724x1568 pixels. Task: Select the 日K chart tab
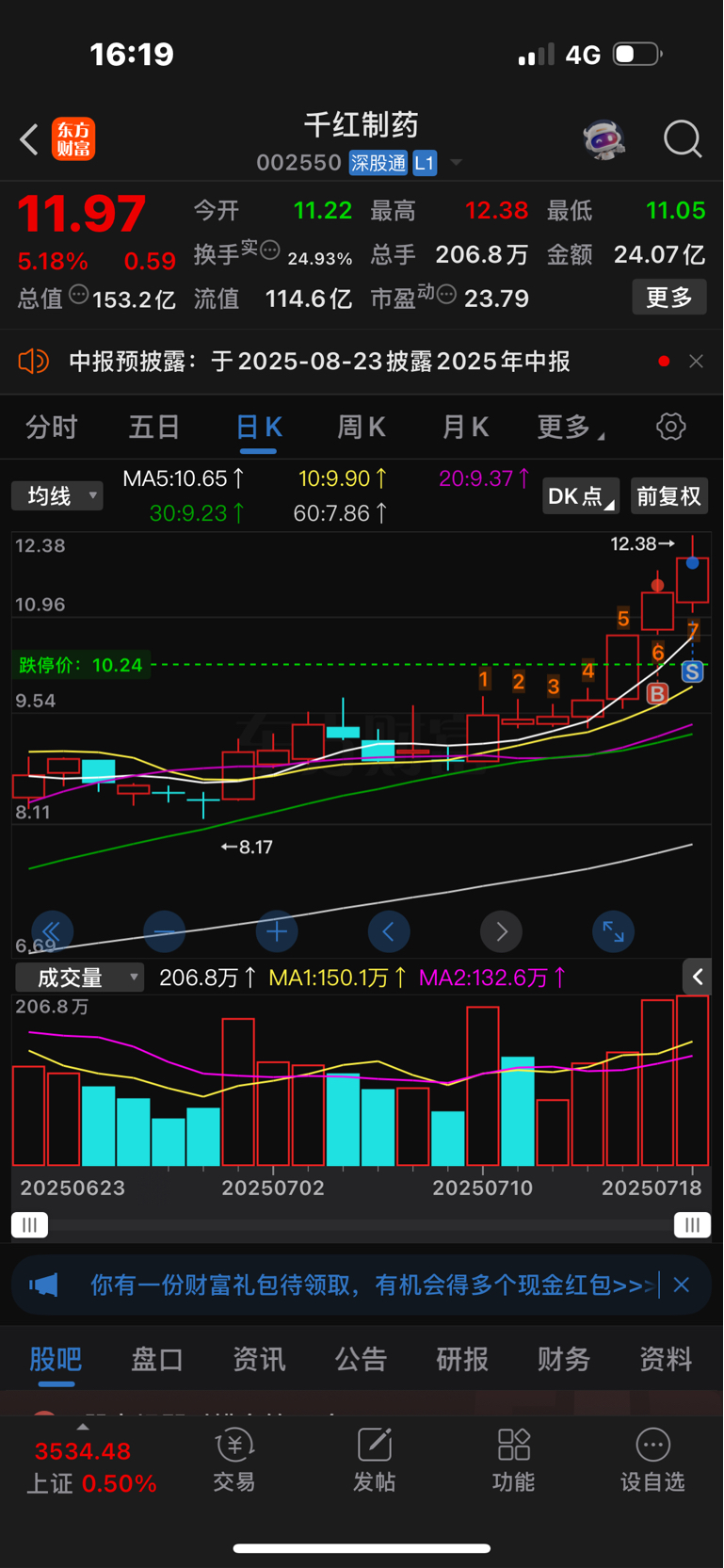tap(258, 428)
